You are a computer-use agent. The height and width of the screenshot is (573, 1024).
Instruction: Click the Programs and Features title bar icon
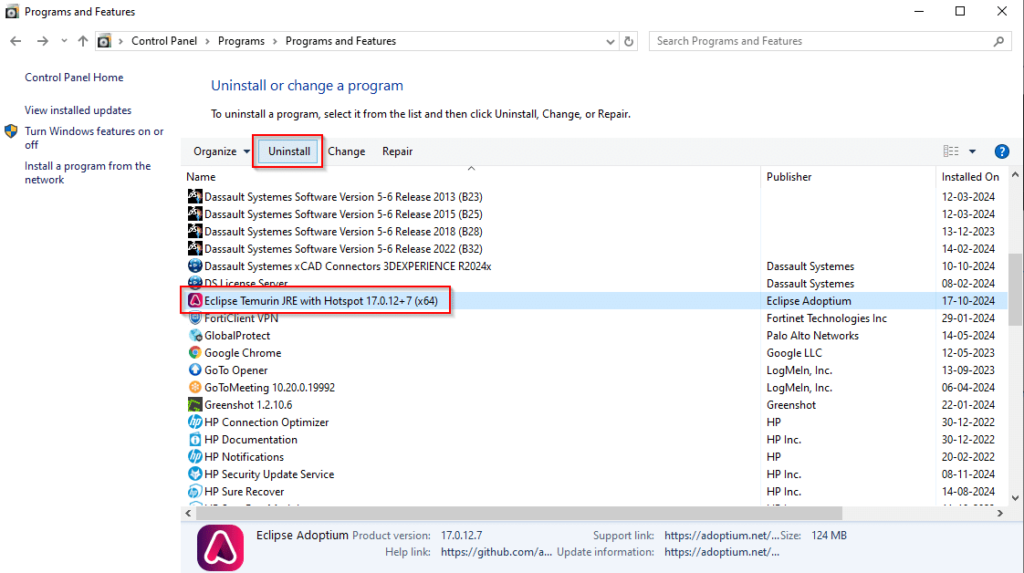[x=12, y=12]
